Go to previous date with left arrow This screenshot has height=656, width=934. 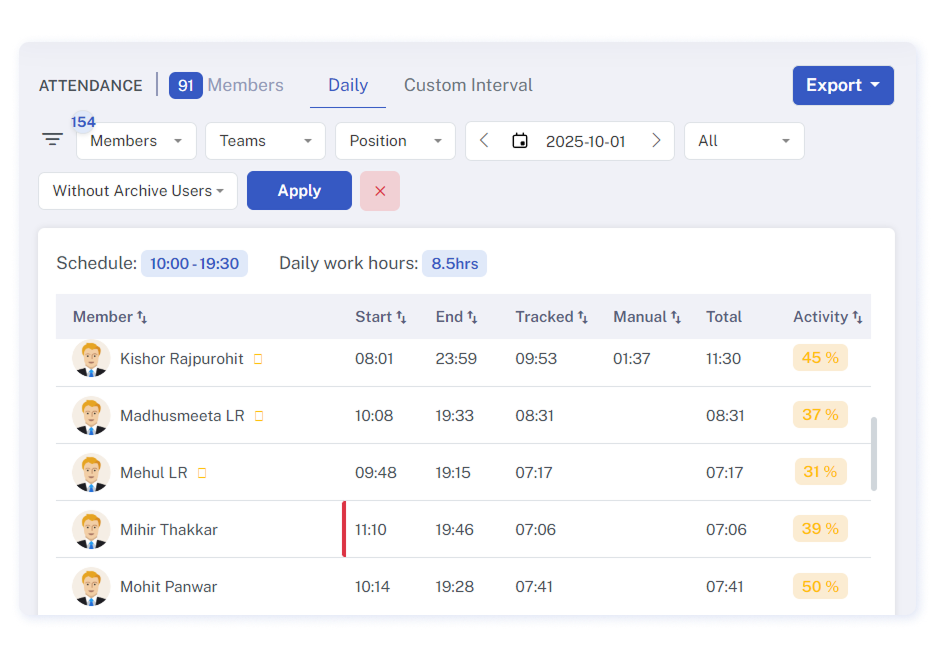pos(485,141)
